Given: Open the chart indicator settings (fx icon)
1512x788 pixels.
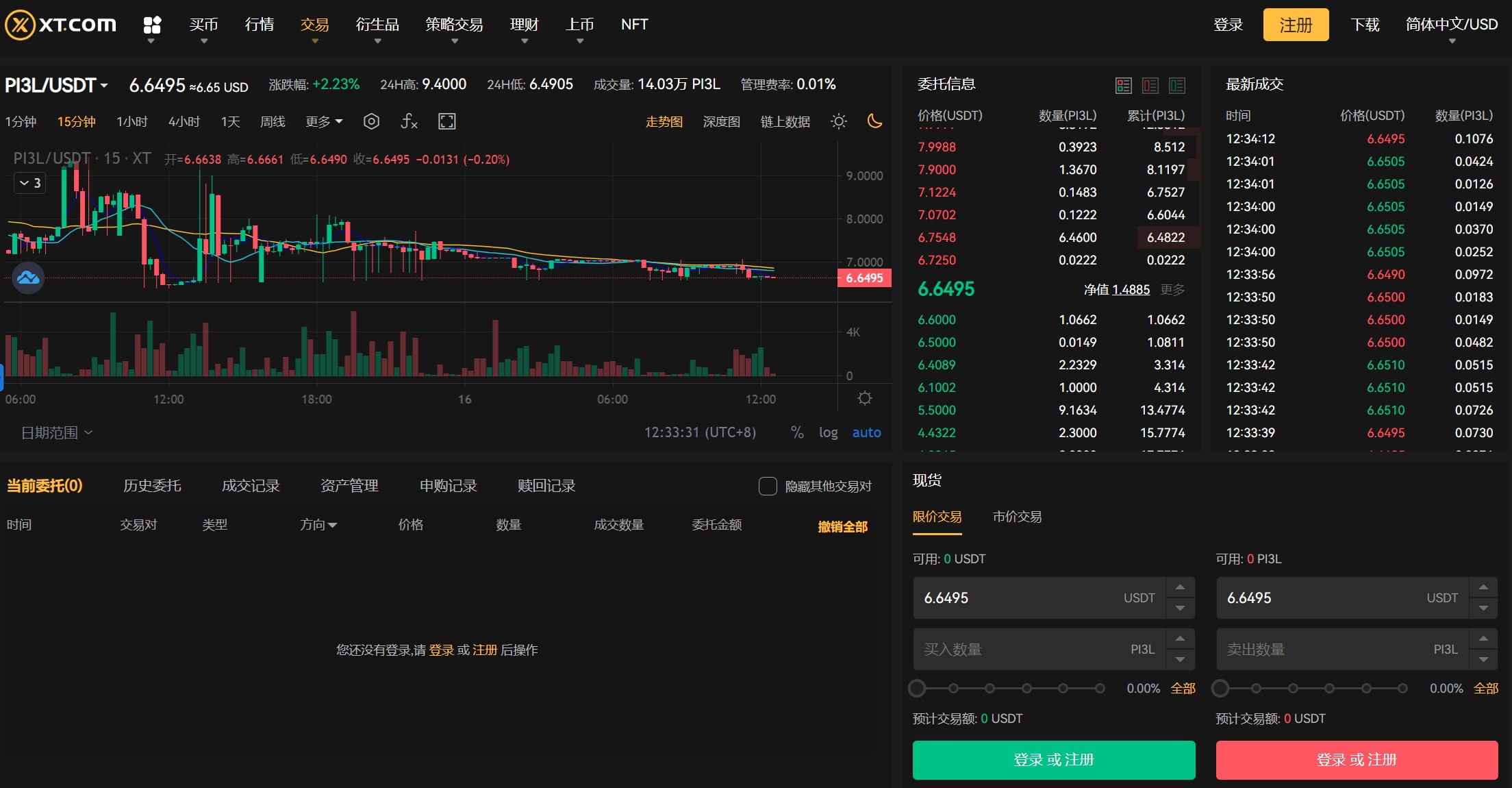Looking at the screenshot, I should [408, 121].
